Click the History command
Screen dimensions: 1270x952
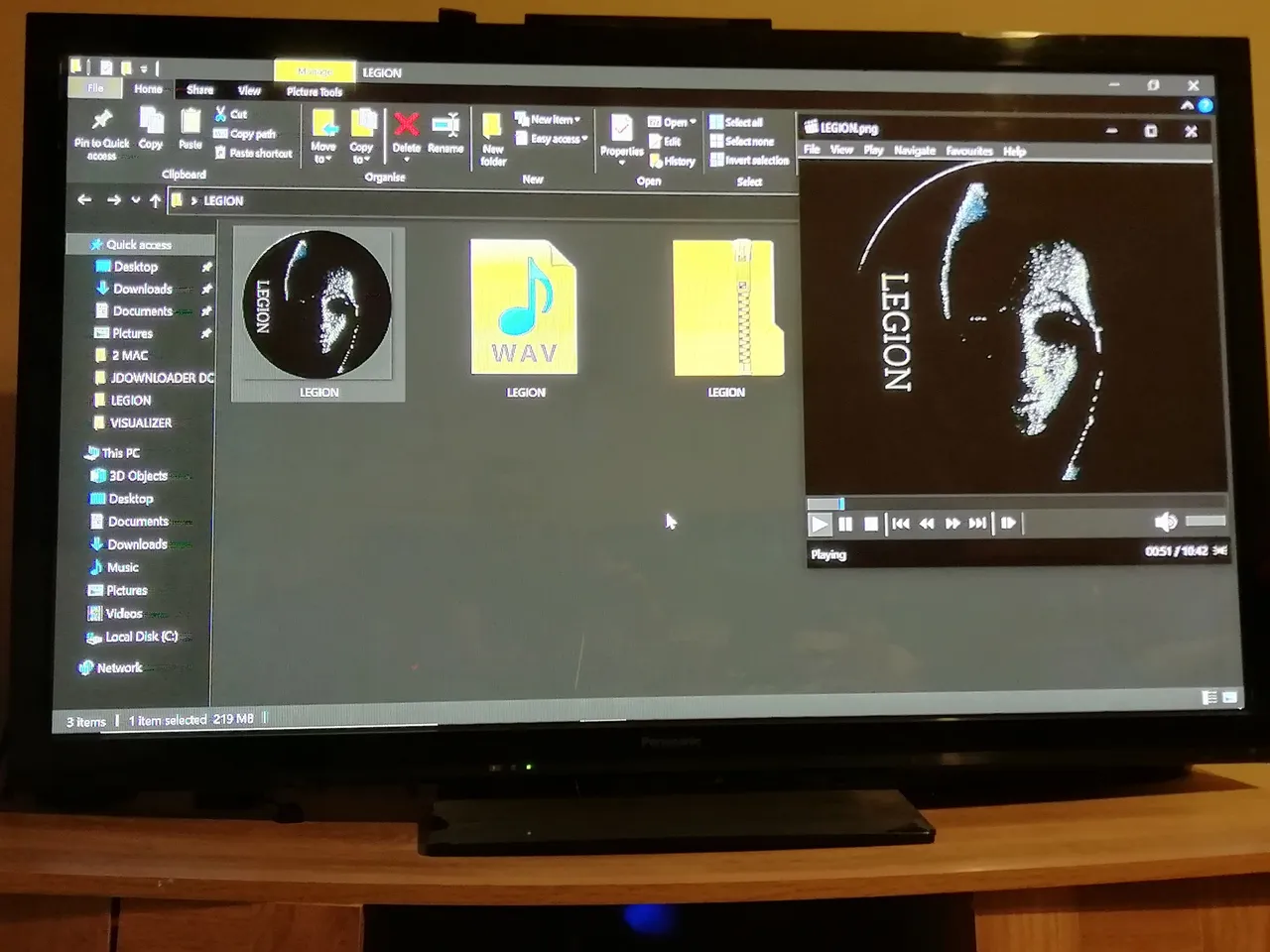pos(673,161)
